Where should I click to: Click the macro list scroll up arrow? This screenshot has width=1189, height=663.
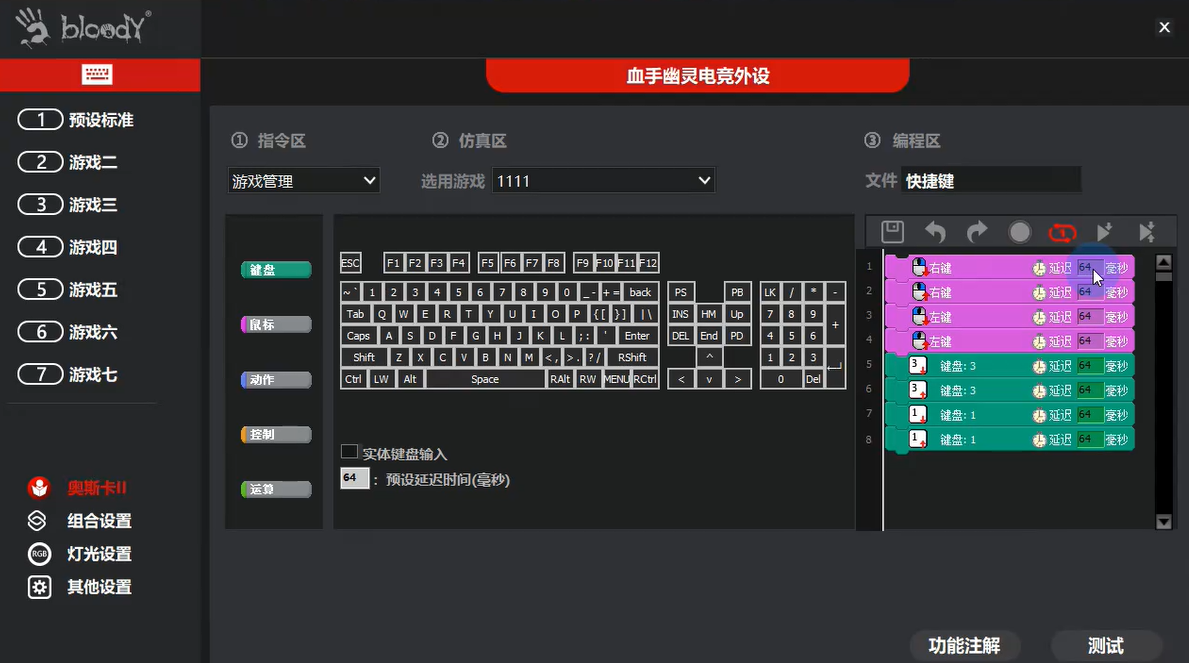1163,262
